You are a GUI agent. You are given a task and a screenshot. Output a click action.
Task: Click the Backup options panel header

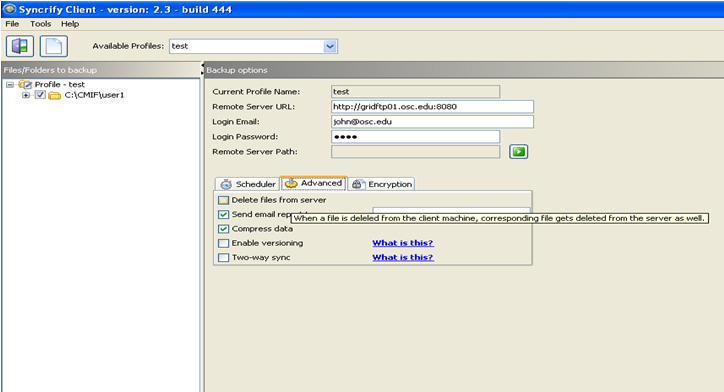point(464,70)
